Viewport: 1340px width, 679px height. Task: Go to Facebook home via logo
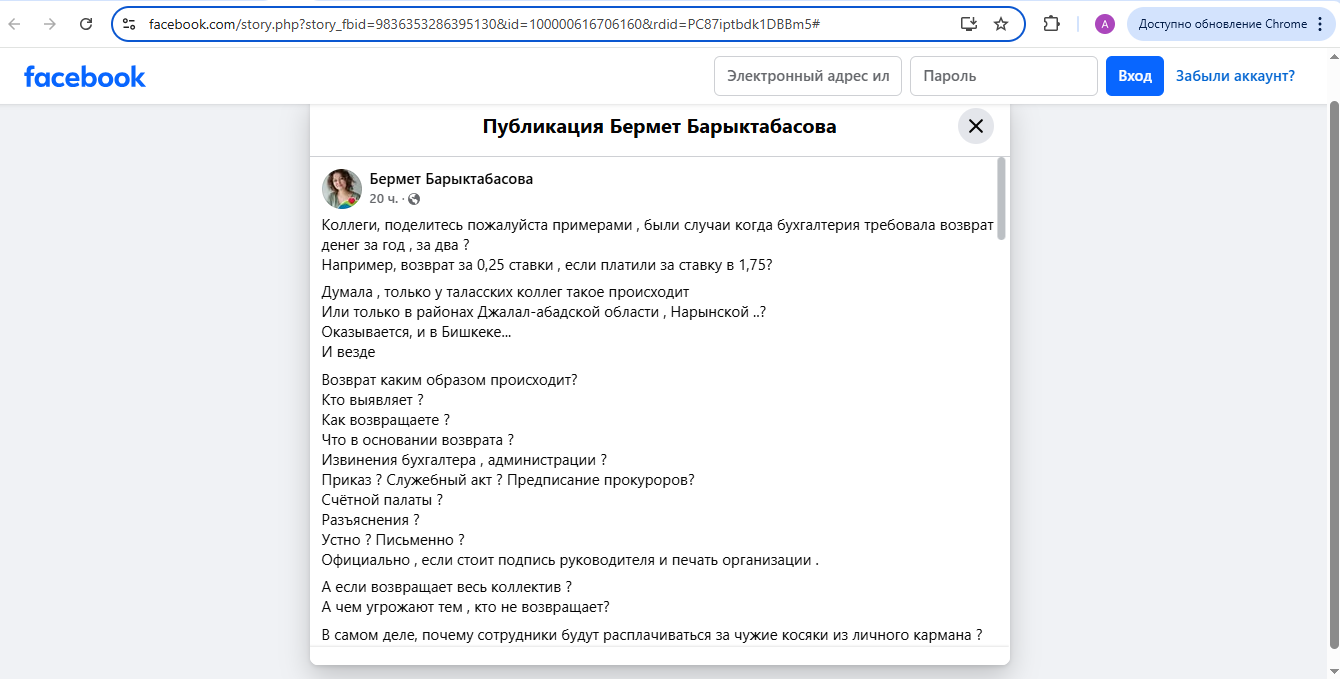[x=85, y=76]
